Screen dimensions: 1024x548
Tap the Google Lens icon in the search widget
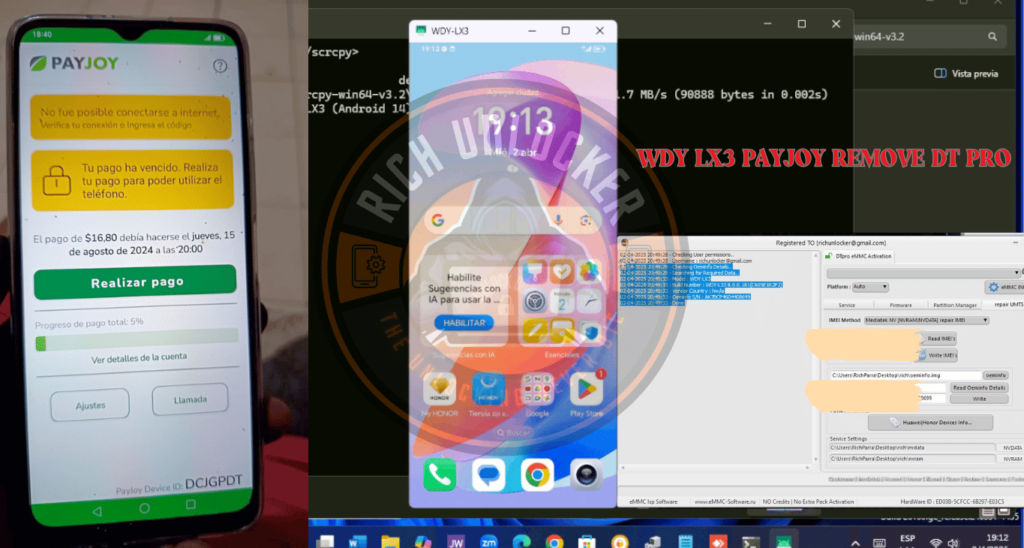tap(586, 221)
